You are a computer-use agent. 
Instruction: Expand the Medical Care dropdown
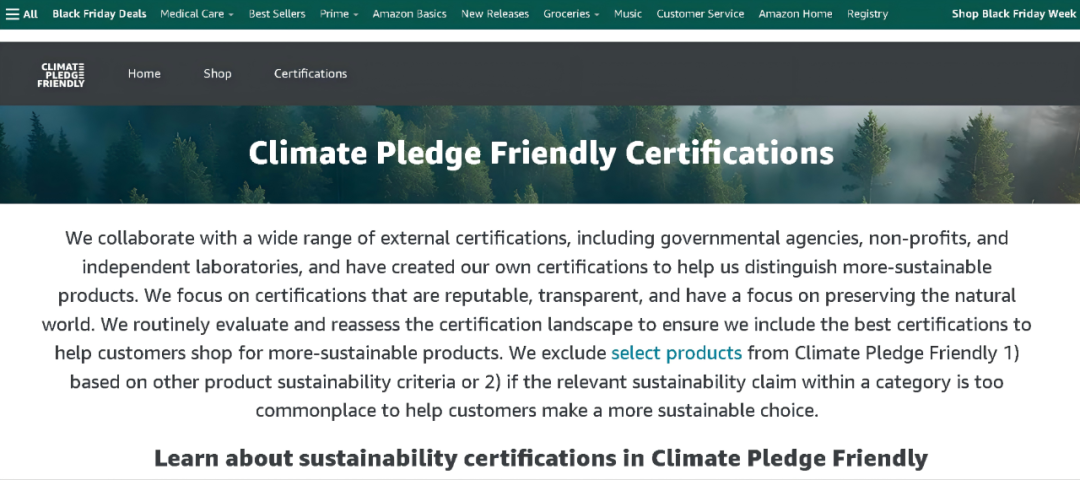[197, 14]
